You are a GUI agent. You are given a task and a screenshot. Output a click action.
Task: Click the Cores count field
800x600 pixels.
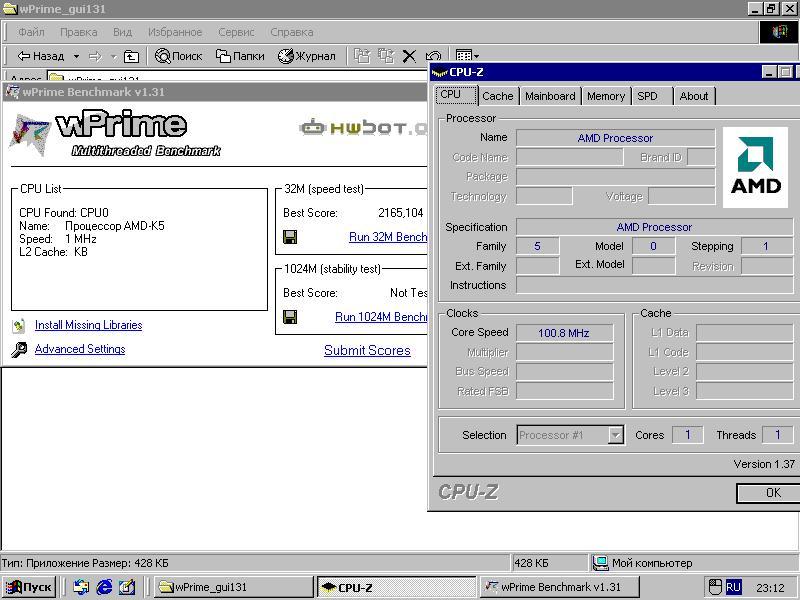coord(688,435)
